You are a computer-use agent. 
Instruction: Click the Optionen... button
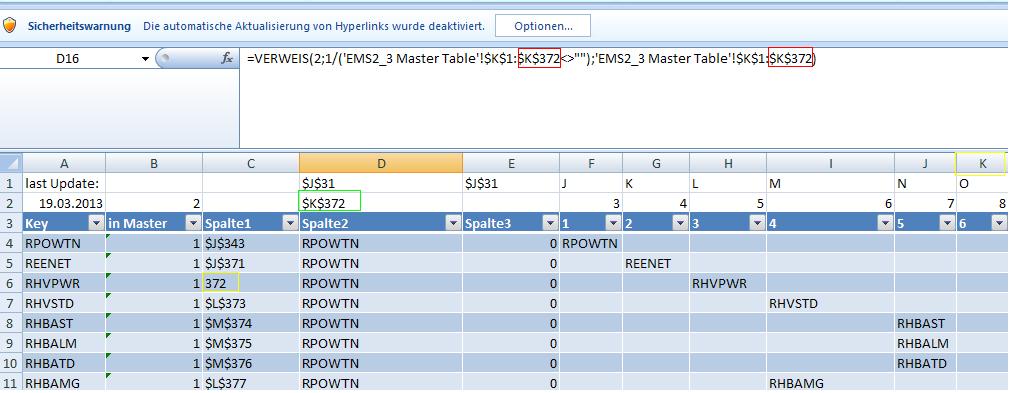[542, 26]
